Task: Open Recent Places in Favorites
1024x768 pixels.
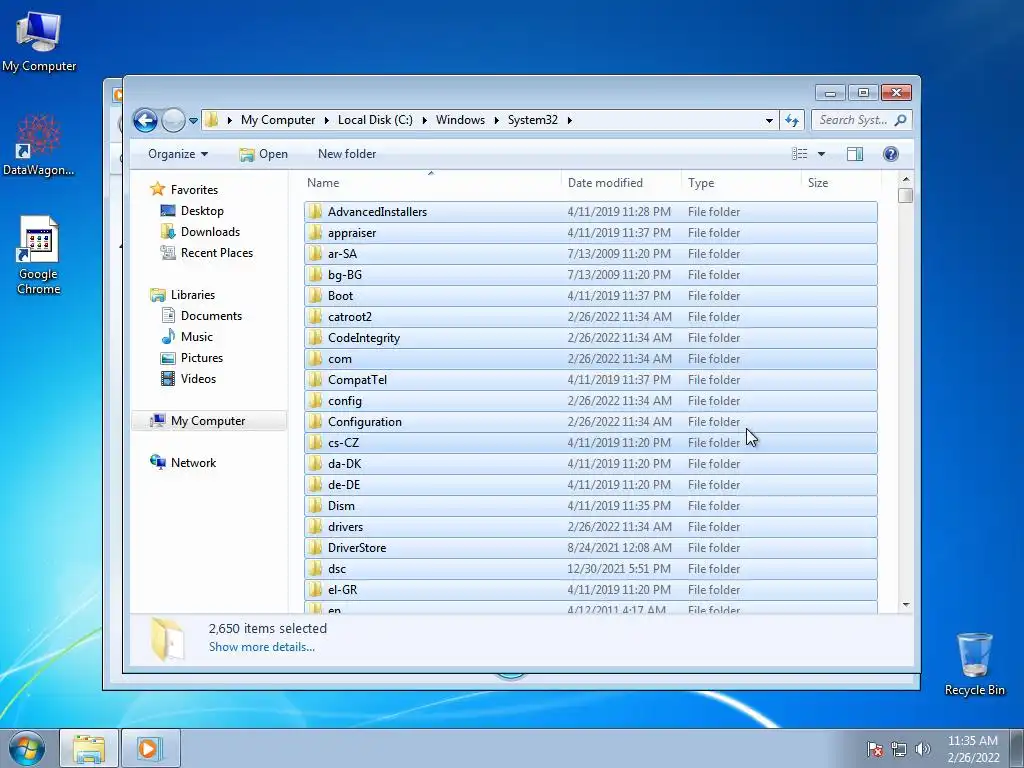Action: (x=217, y=253)
